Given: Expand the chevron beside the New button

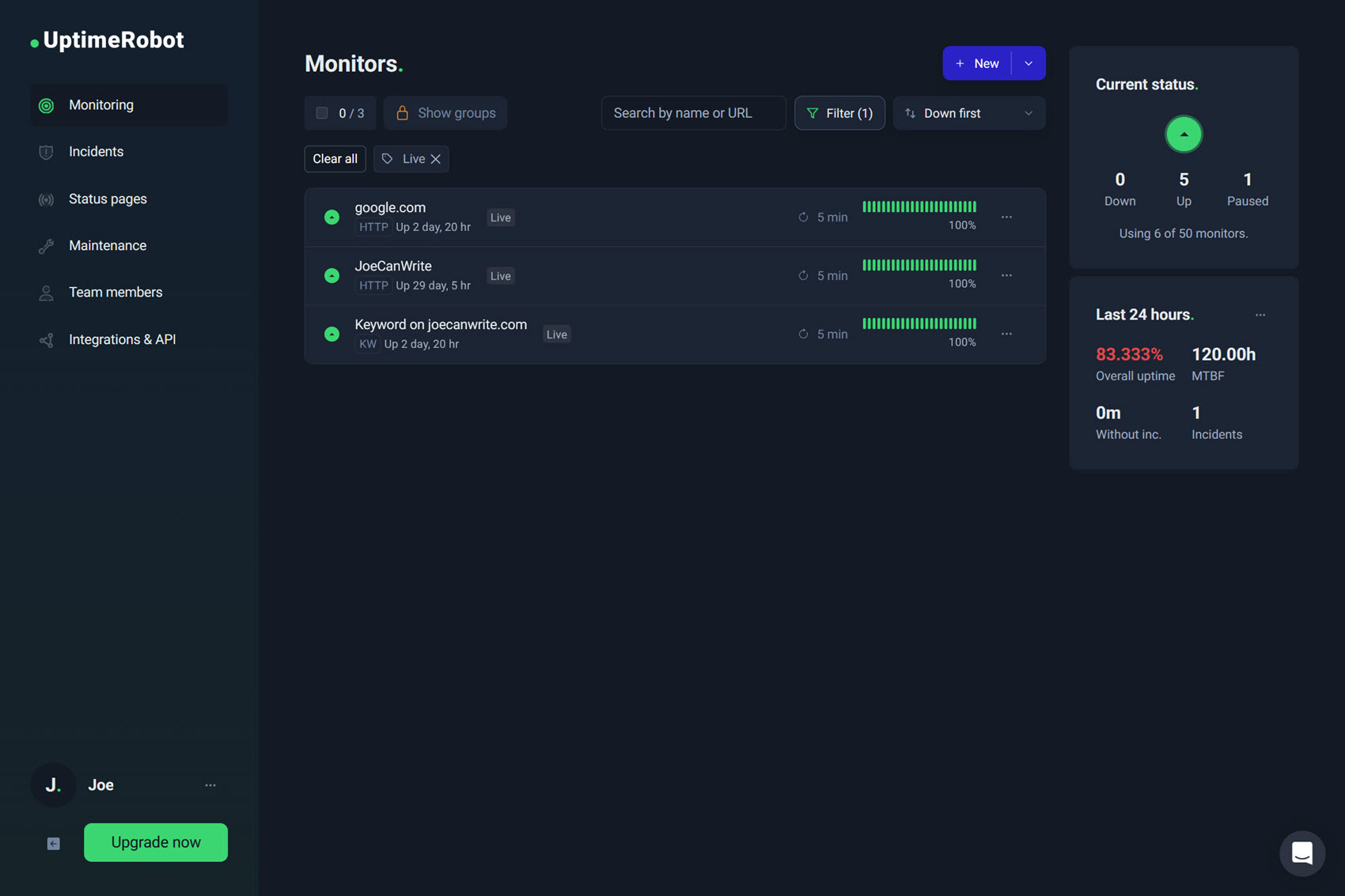Looking at the screenshot, I should point(1029,62).
